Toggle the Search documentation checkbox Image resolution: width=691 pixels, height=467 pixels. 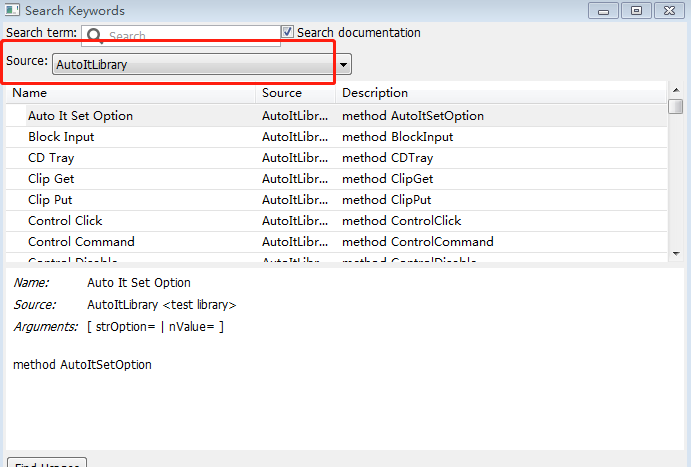coord(287,32)
